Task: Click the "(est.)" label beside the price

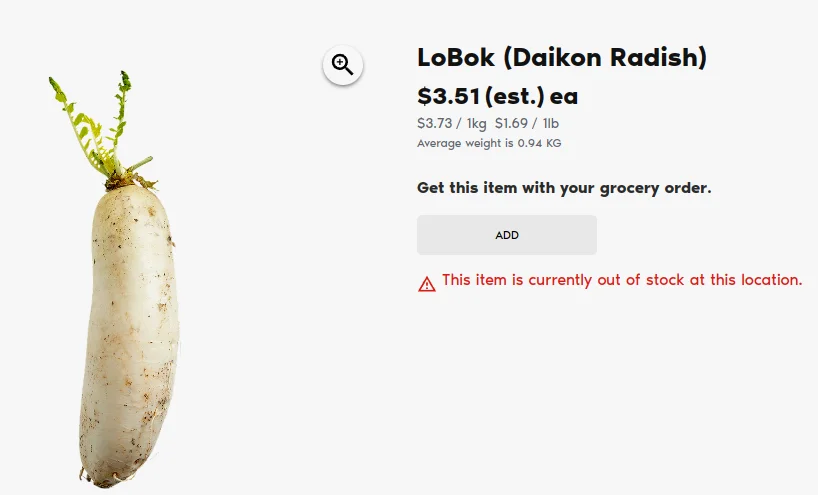Action: (x=514, y=97)
